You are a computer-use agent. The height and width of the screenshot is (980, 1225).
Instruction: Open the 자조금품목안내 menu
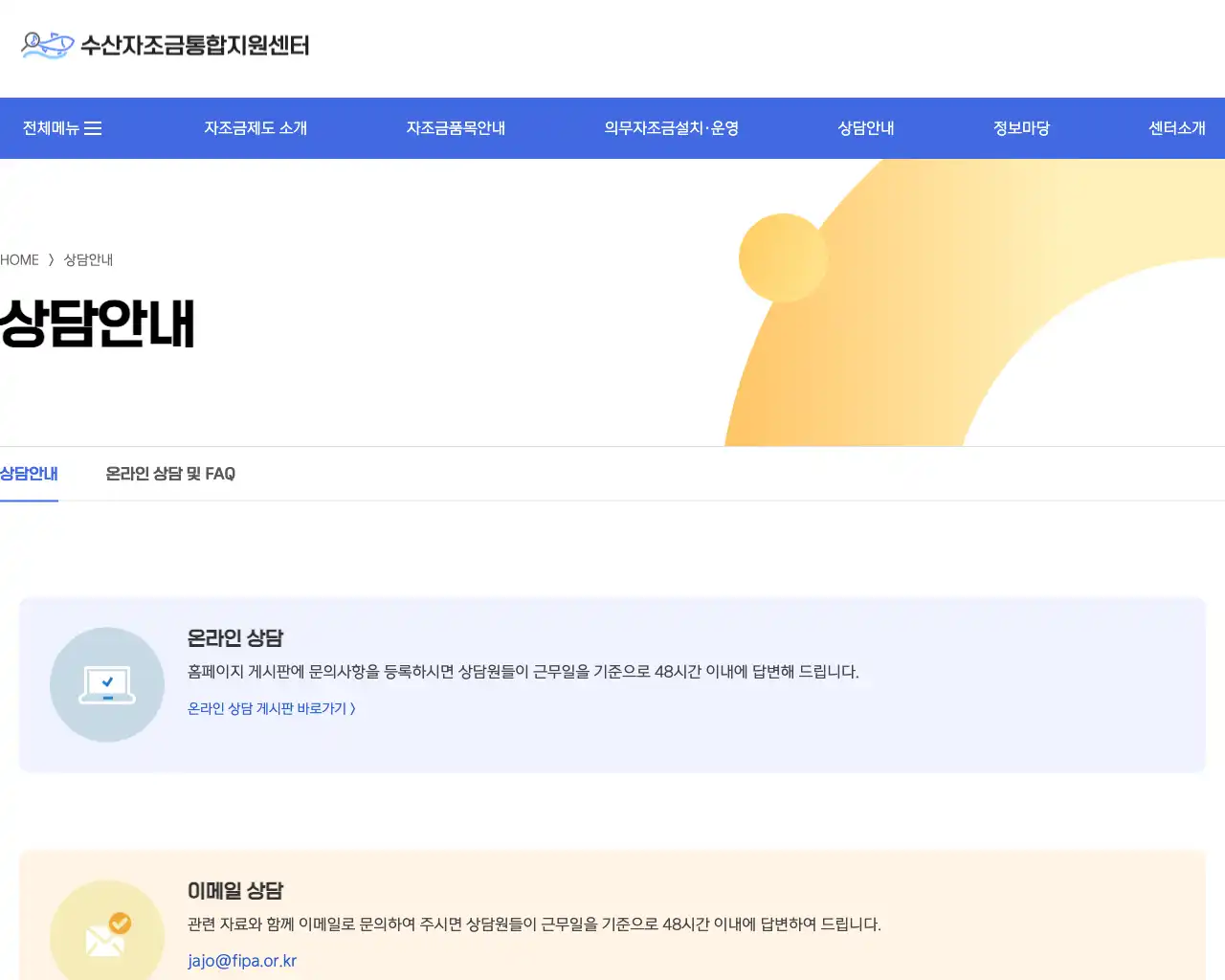click(457, 127)
